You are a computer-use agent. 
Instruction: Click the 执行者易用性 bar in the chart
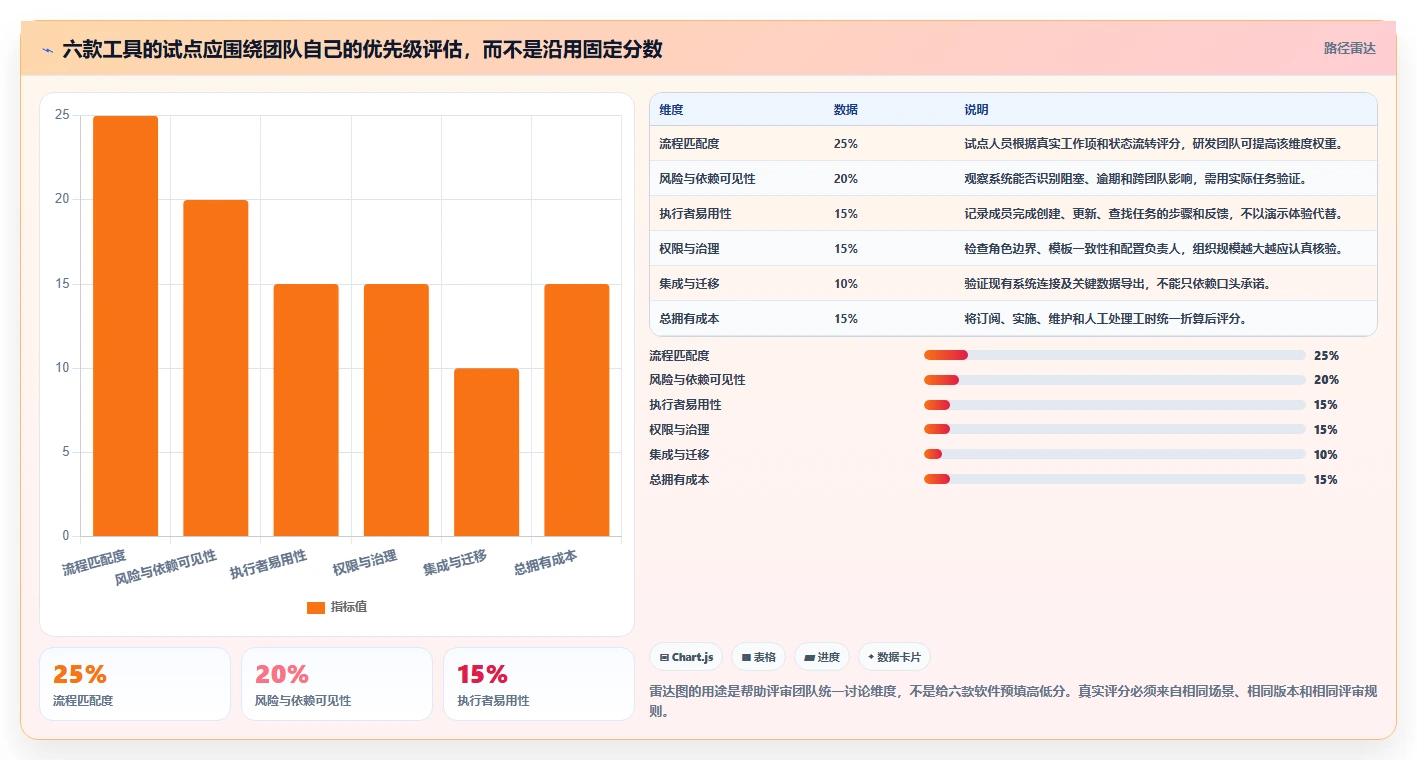[306, 410]
